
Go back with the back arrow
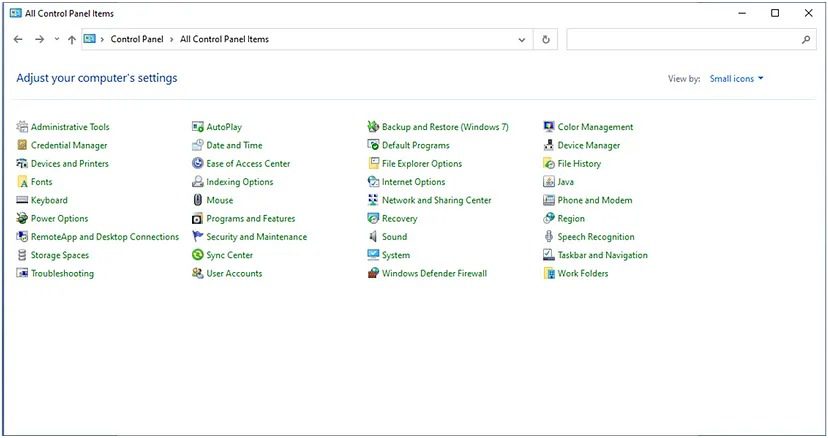pos(18,39)
